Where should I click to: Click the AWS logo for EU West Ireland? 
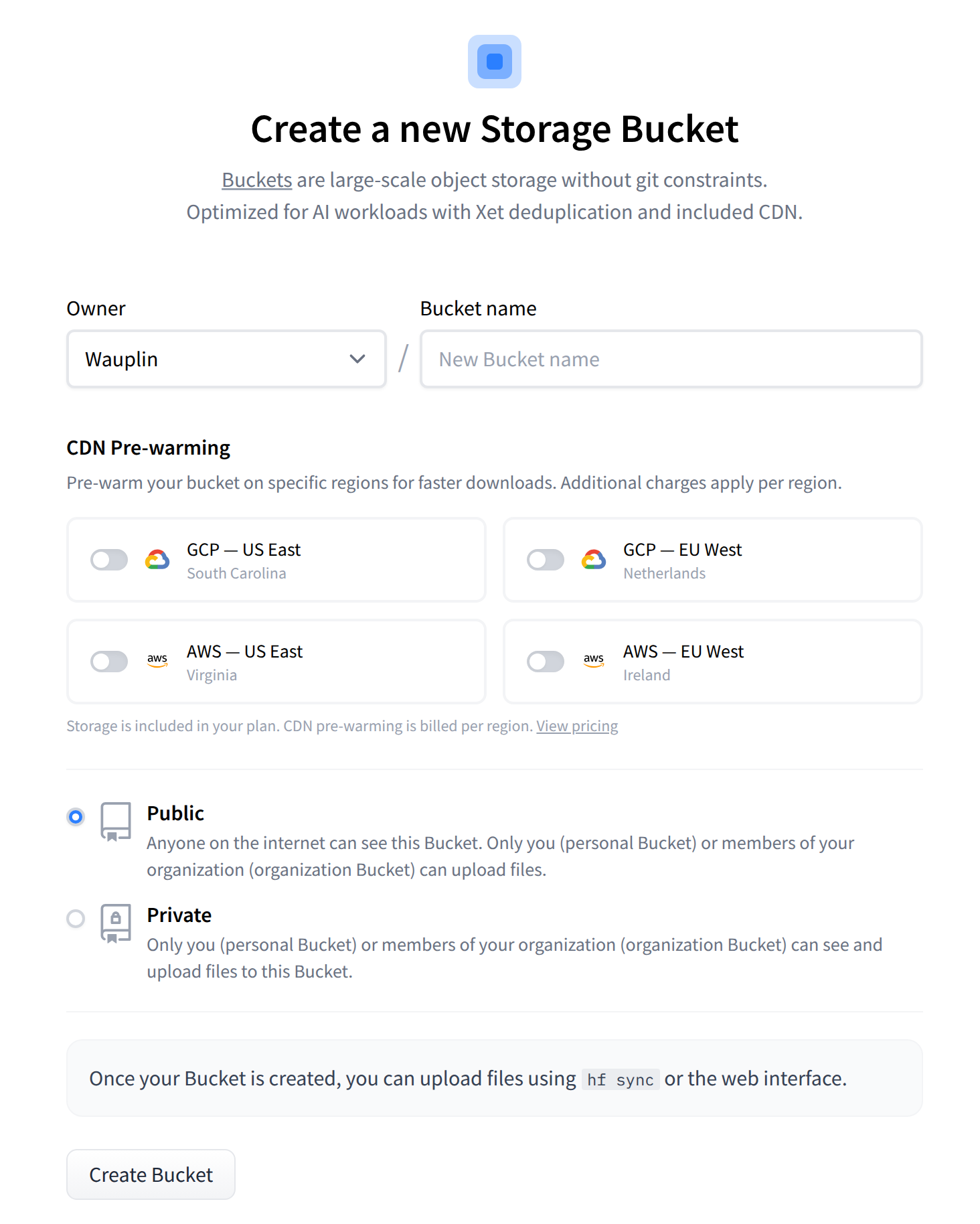[594, 661]
